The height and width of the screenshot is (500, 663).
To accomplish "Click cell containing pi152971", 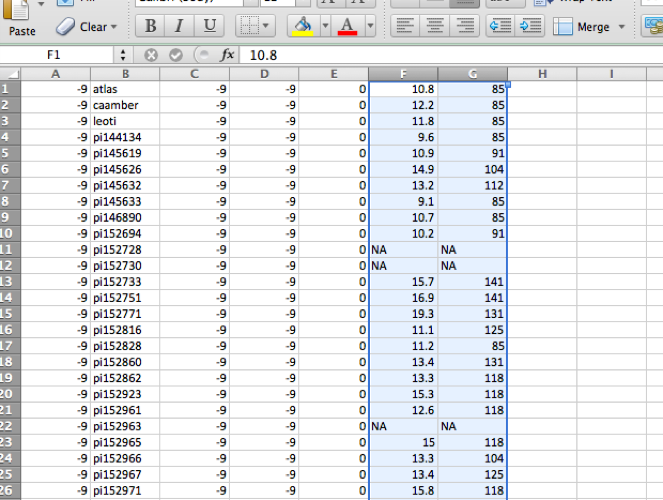I will pos(125,490).
